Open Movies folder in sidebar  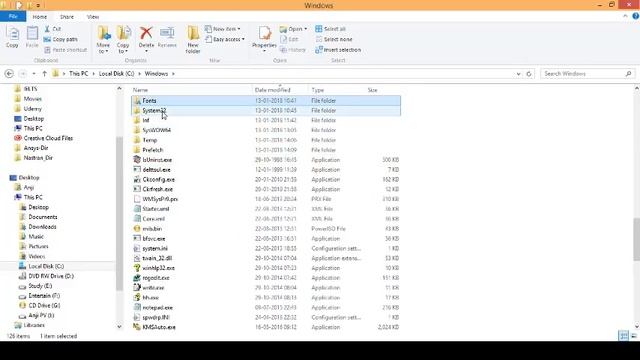click(x=28, y=99)
